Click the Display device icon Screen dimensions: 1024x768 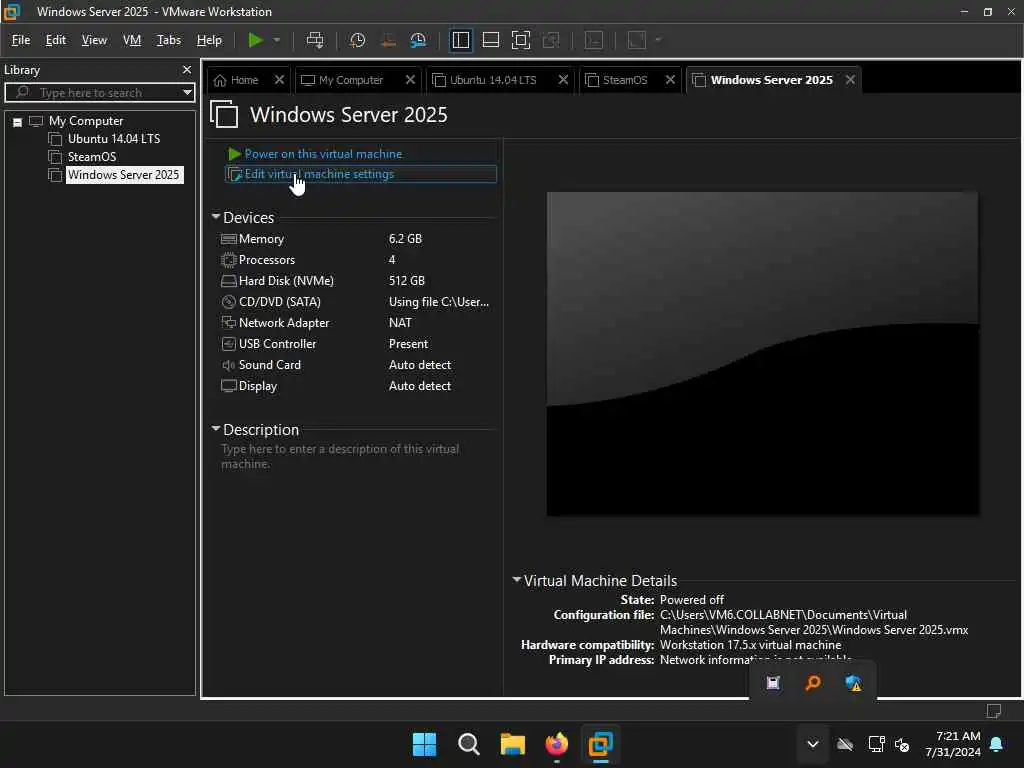[229, 386]
